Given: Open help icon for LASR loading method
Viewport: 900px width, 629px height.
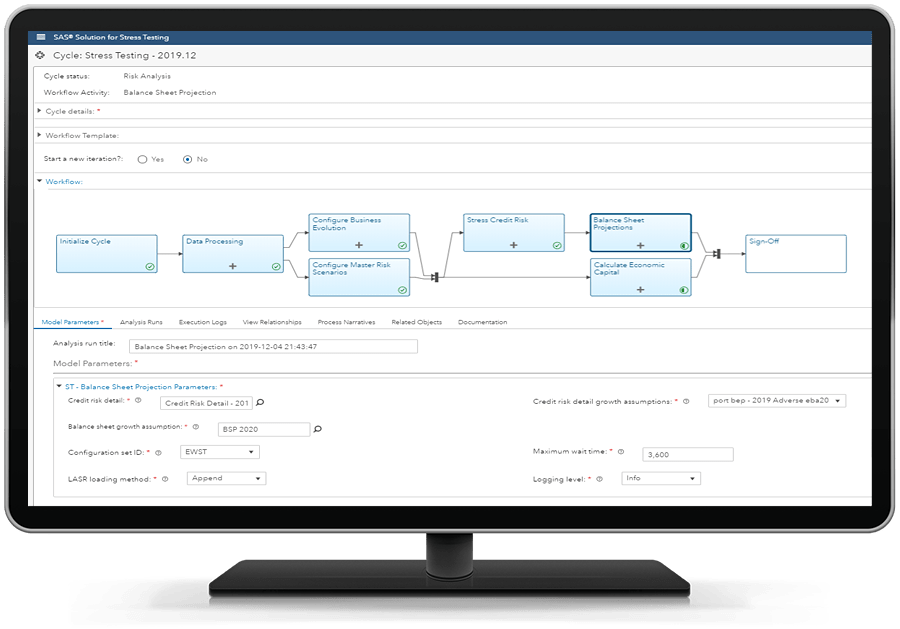Looking at the screenshot, I should 165,479.
